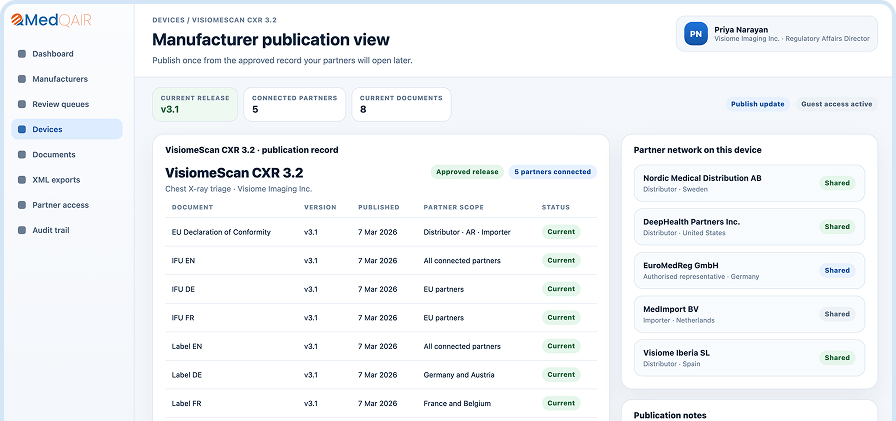The width and height of the screenshot is (896, 421).
Task: Click France and Belgium partner scope
Action: click(457, 403)
